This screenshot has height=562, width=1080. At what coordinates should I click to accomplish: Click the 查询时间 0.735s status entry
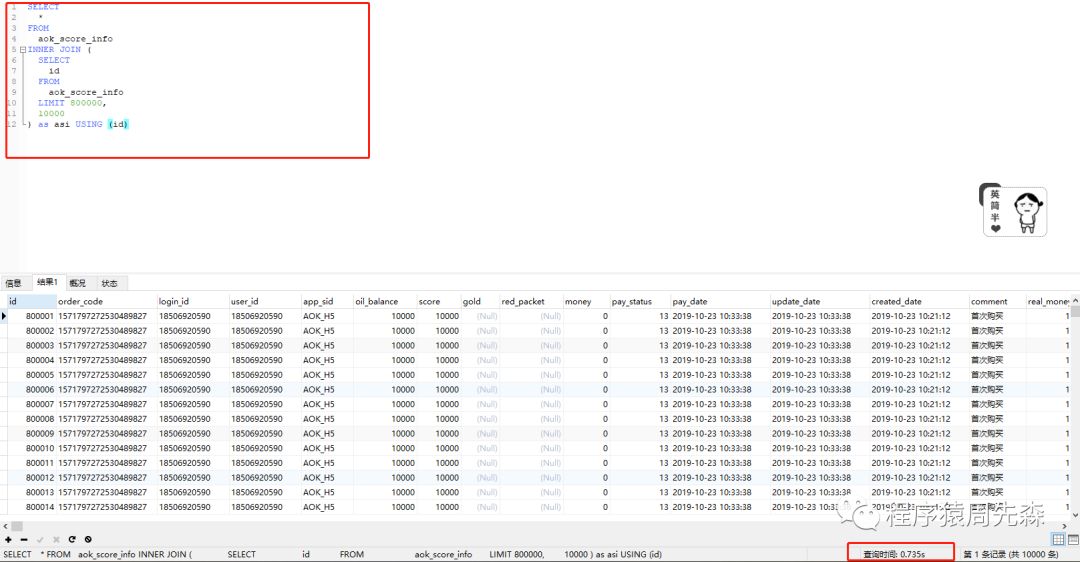894,554
